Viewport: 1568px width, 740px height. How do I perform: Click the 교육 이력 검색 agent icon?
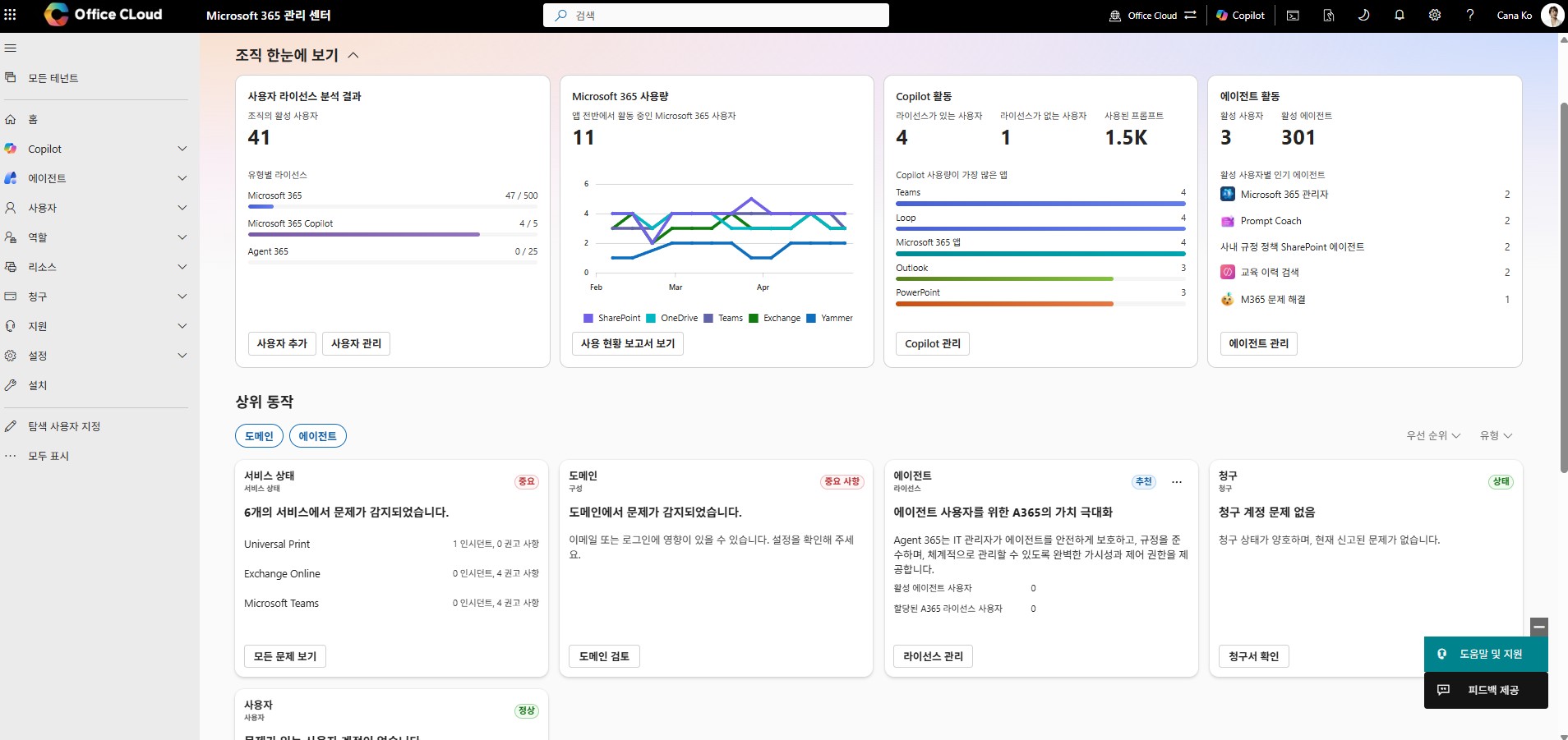[1228, 272]
